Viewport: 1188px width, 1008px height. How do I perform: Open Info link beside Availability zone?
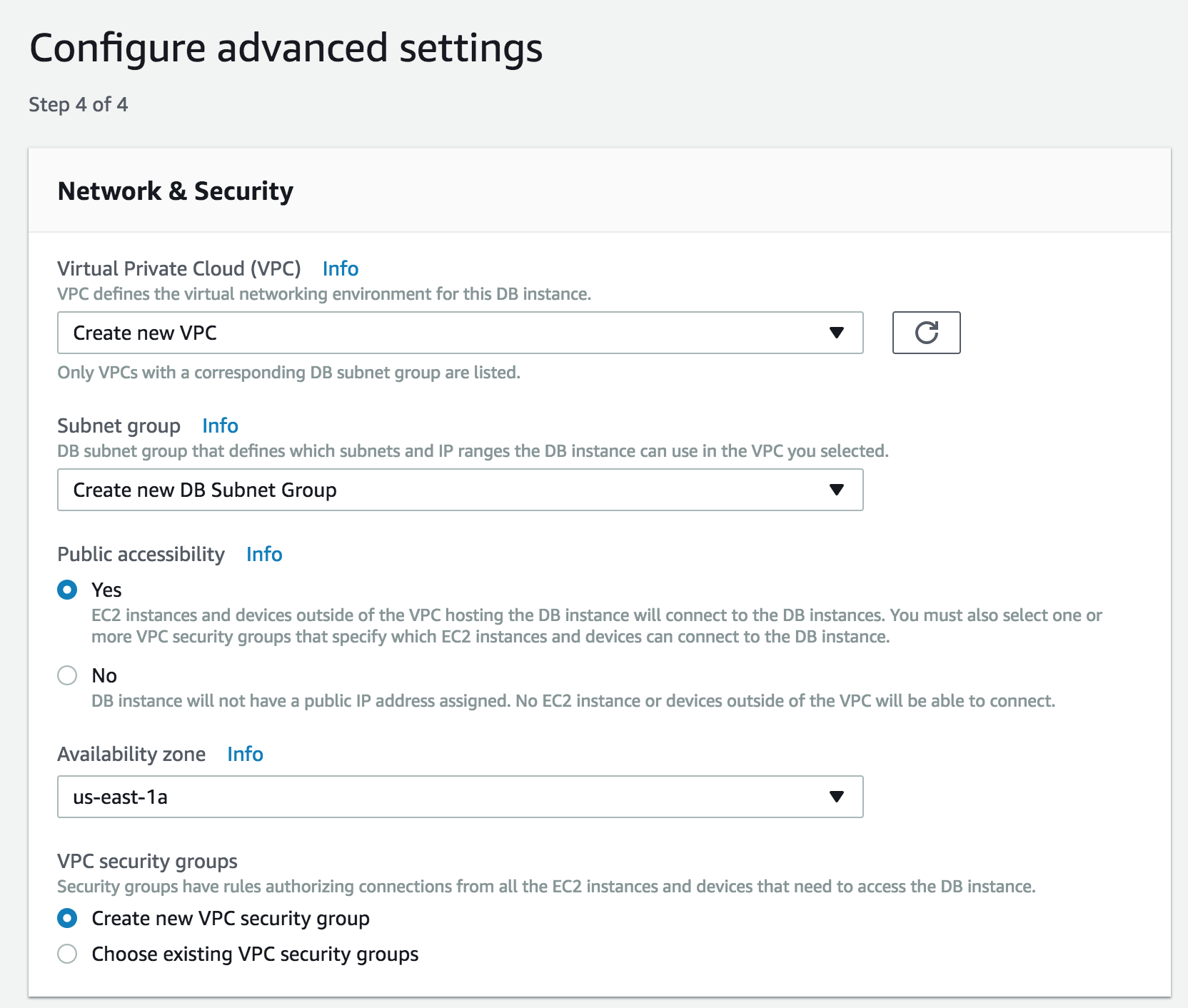pos(245,754)
